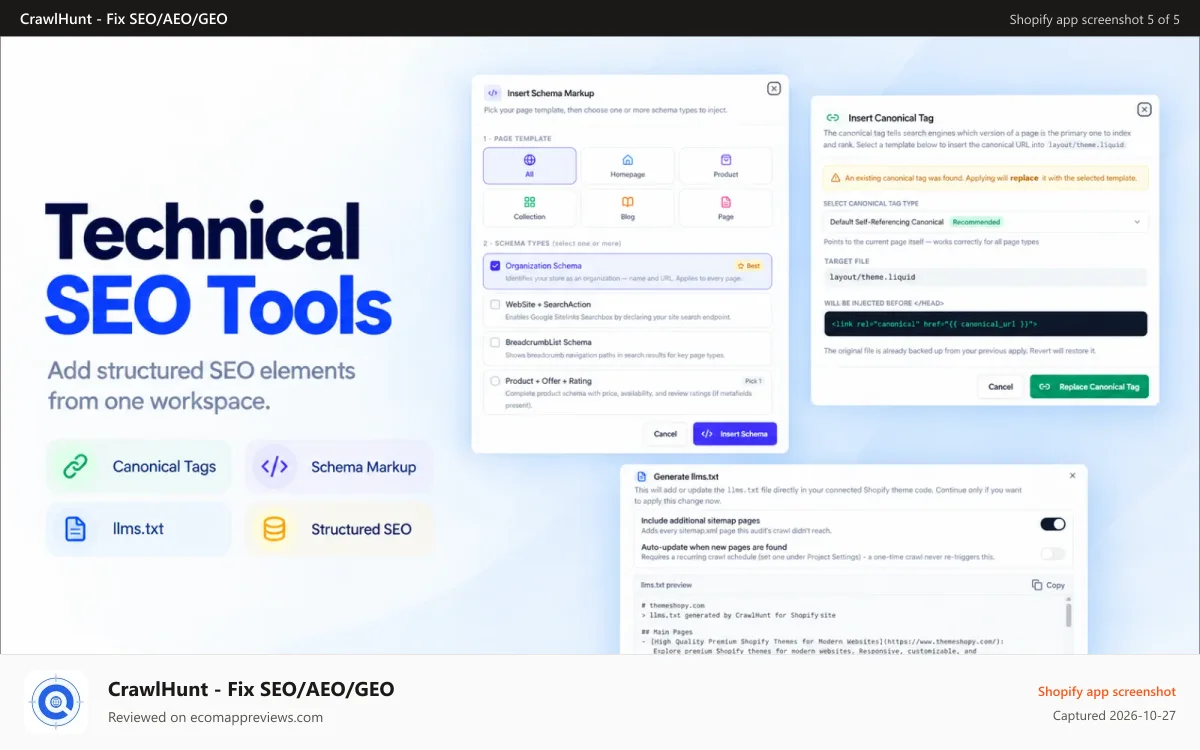Click the Schema Markup feature chip label
The width and height of the screenshot is (1200, 750).
click(x=363, y=467)
